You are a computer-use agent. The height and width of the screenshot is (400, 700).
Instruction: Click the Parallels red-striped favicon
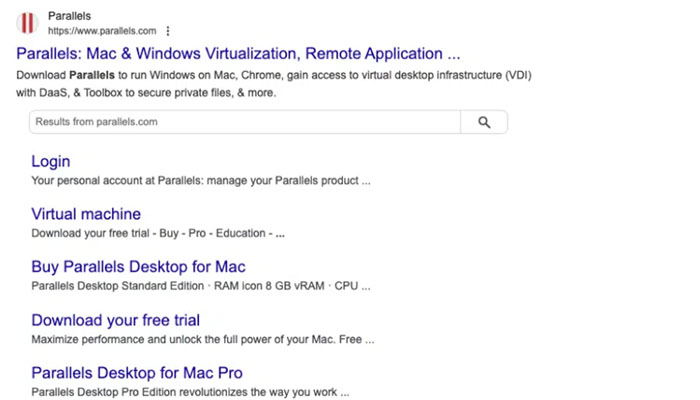[x=30, y=23]
